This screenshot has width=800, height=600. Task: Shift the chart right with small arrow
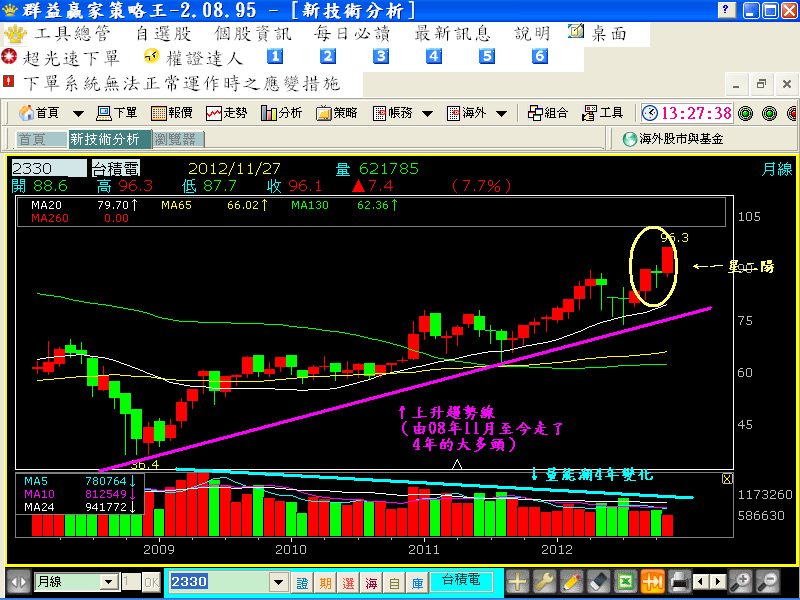point(717,582)
